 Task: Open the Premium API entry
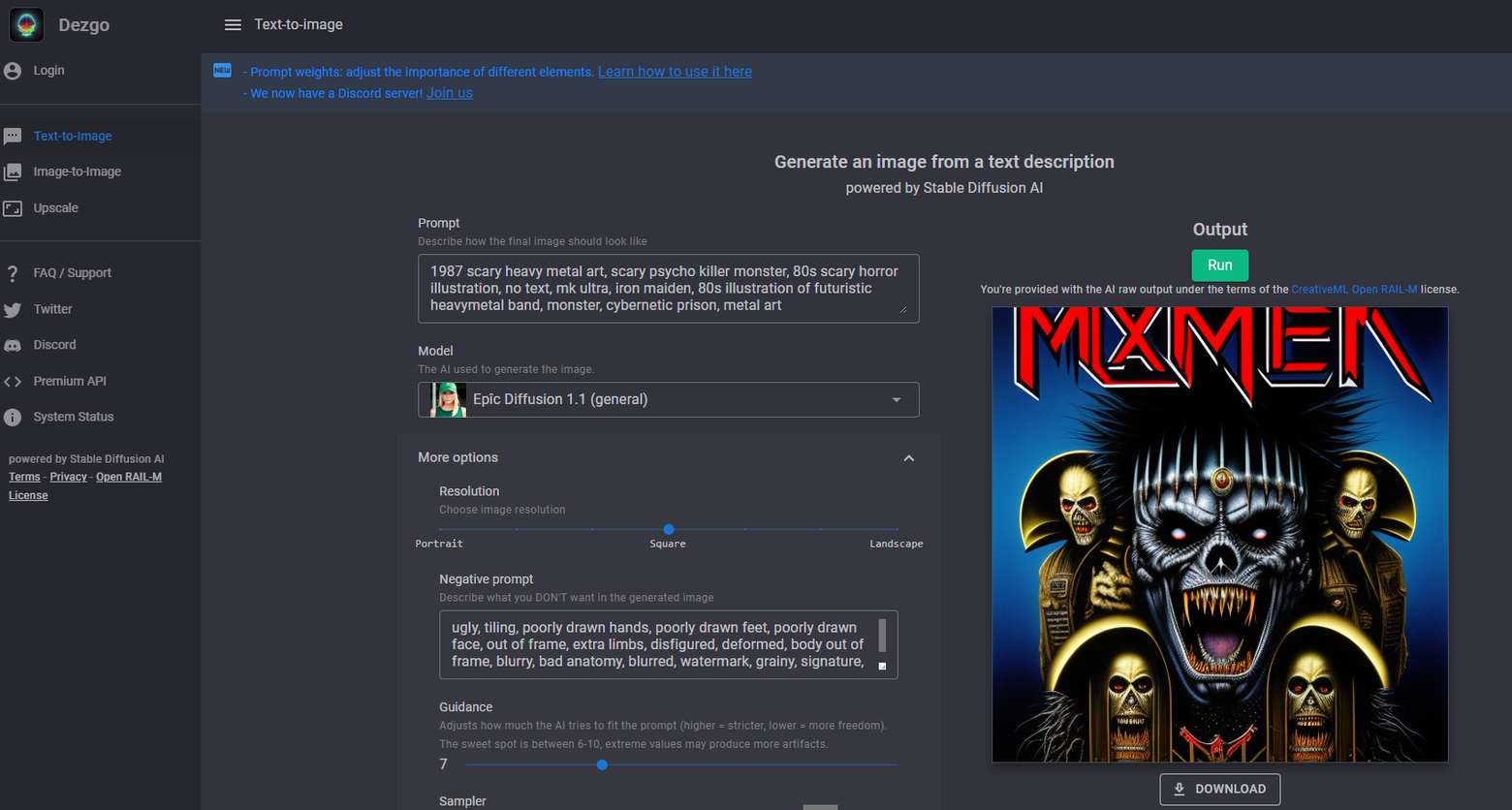(70, 382)
